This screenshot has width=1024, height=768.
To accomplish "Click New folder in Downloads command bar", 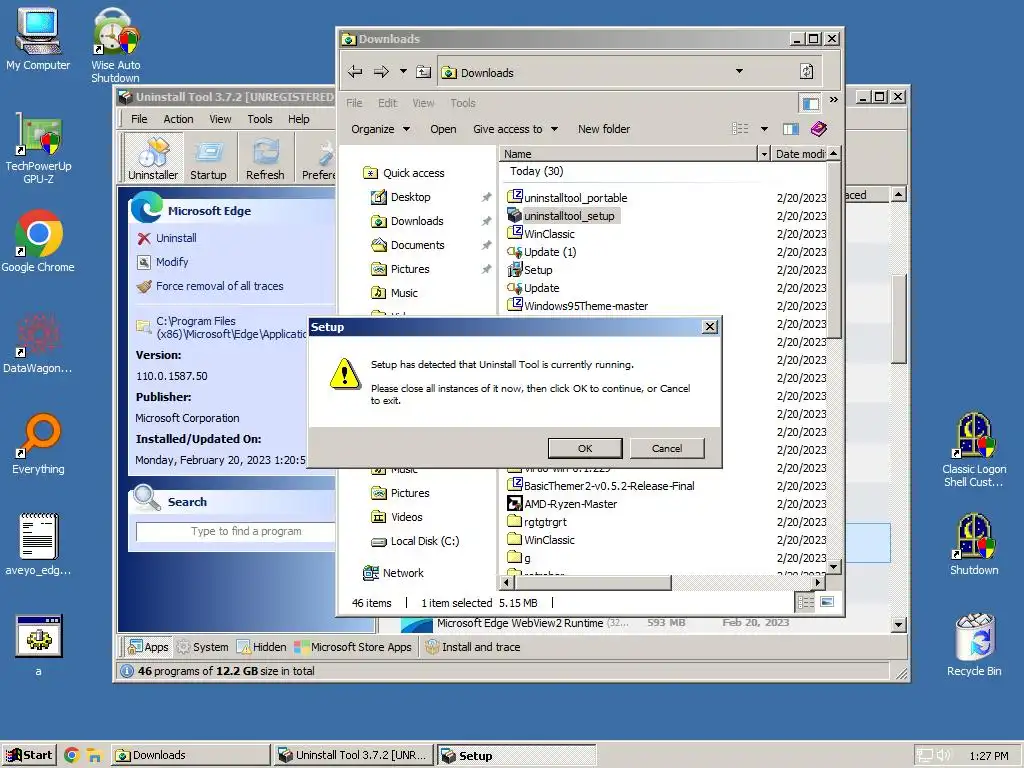I will coord(603,129).
